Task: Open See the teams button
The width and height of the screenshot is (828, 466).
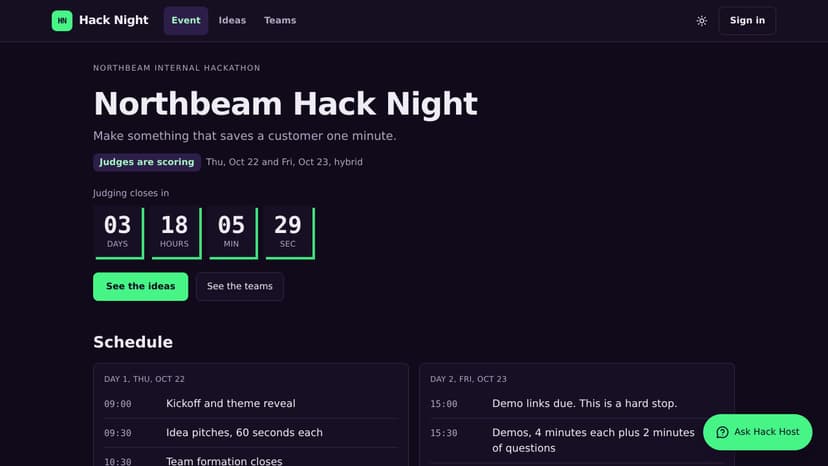Action: coord(240,286)
